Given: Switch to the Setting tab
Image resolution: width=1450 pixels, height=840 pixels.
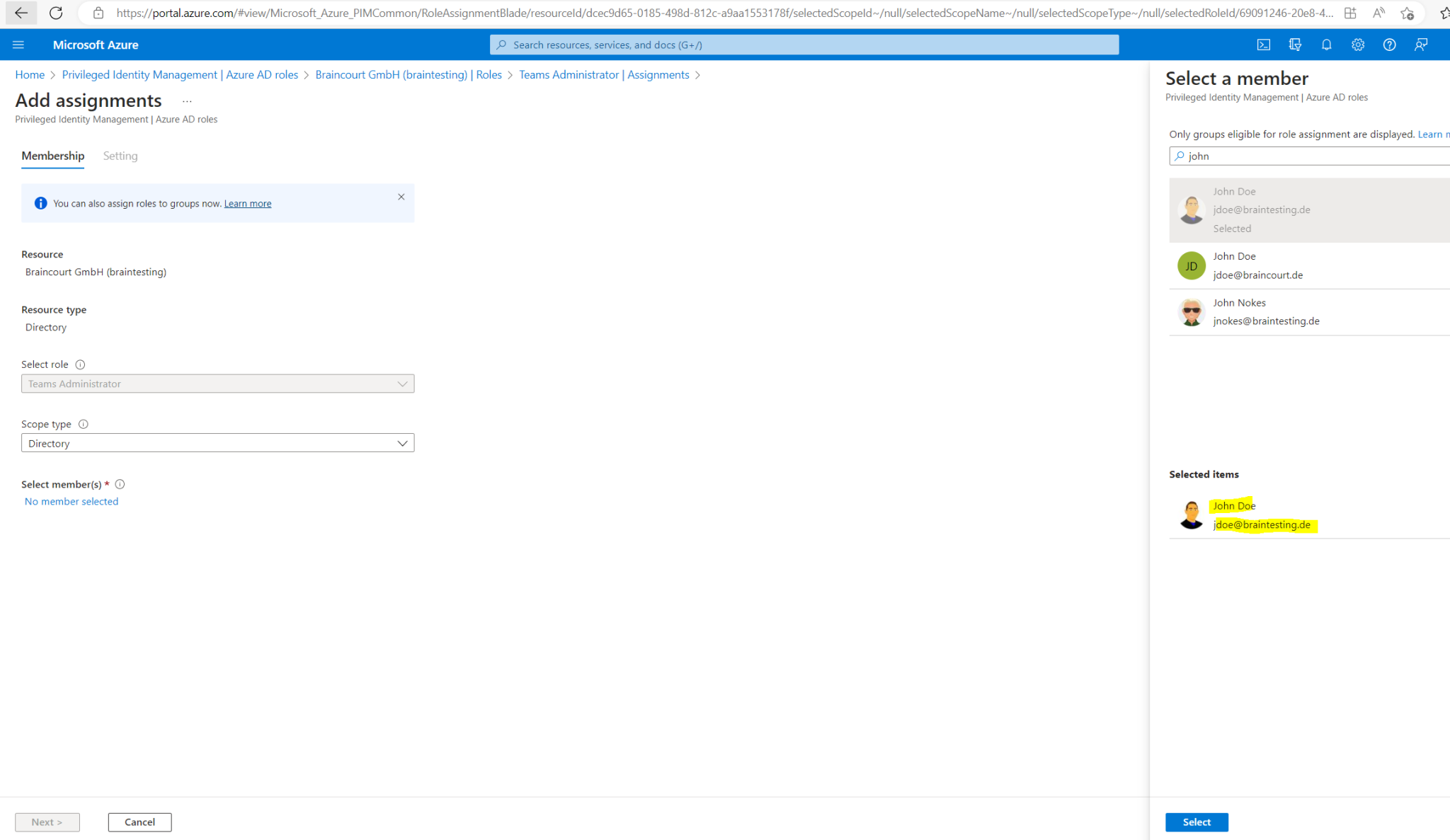Looking at the screenshot, I should [x=120, y=156].
